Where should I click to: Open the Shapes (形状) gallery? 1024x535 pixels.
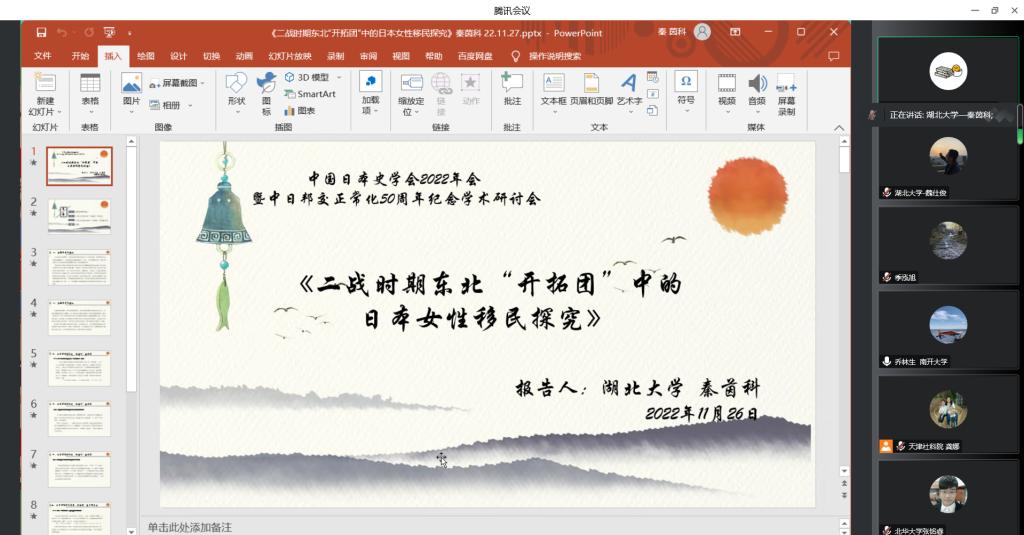[x=236, y=85]
